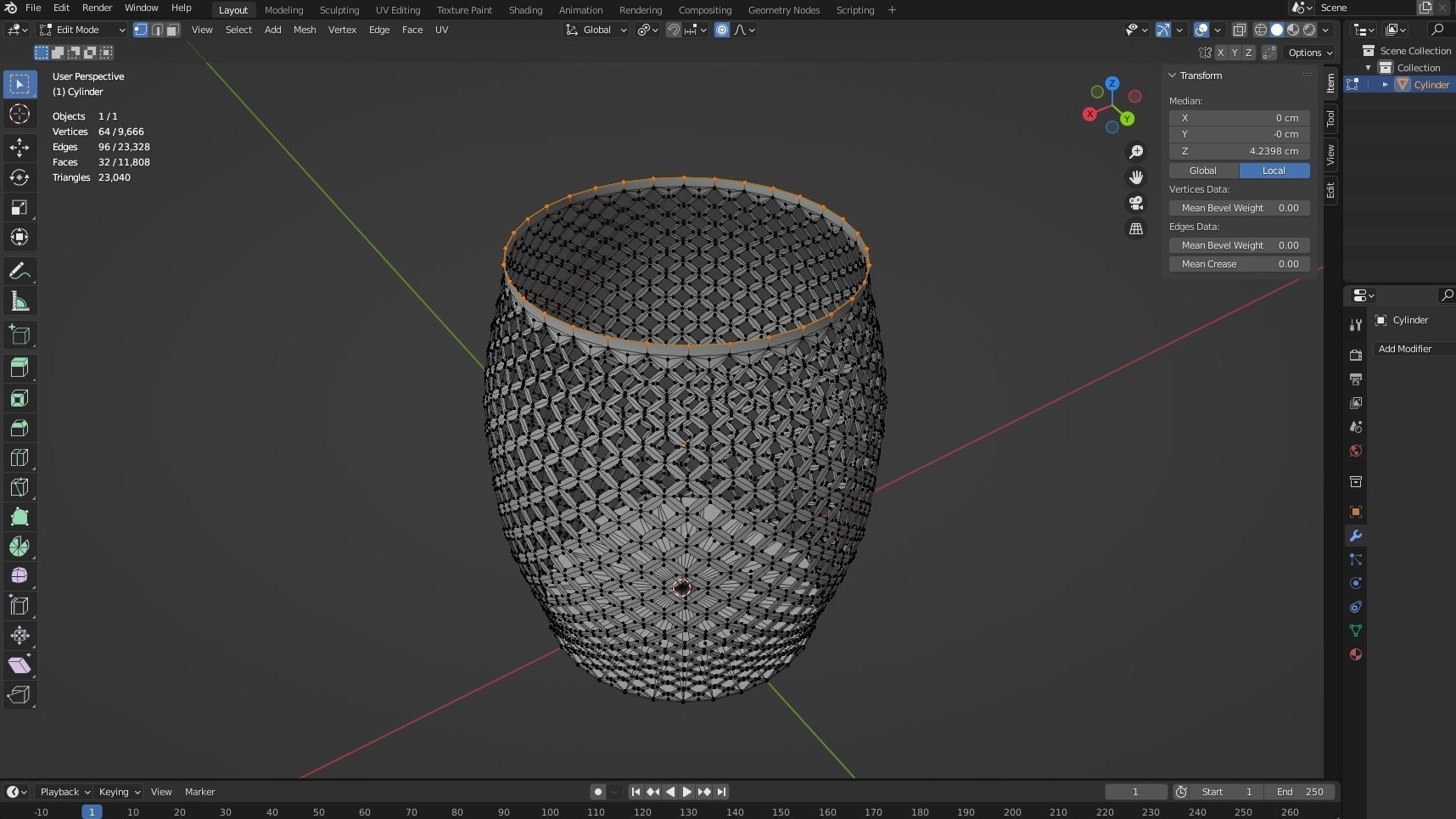Choose the Shear tool

click(x=20, y=665)
